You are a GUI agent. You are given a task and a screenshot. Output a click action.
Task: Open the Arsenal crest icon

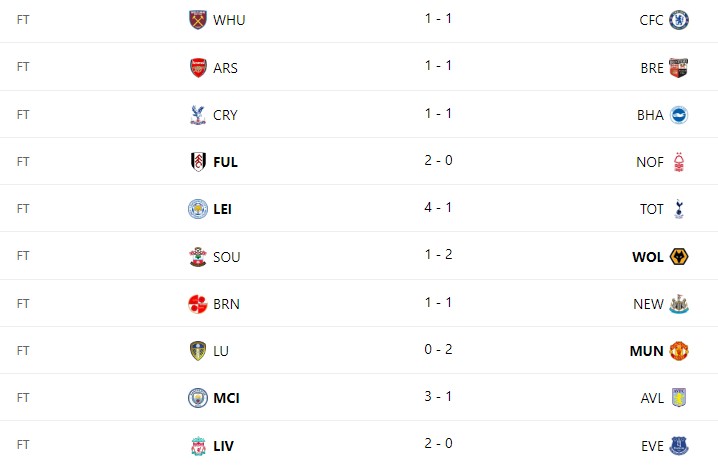(x=198, y=68)
